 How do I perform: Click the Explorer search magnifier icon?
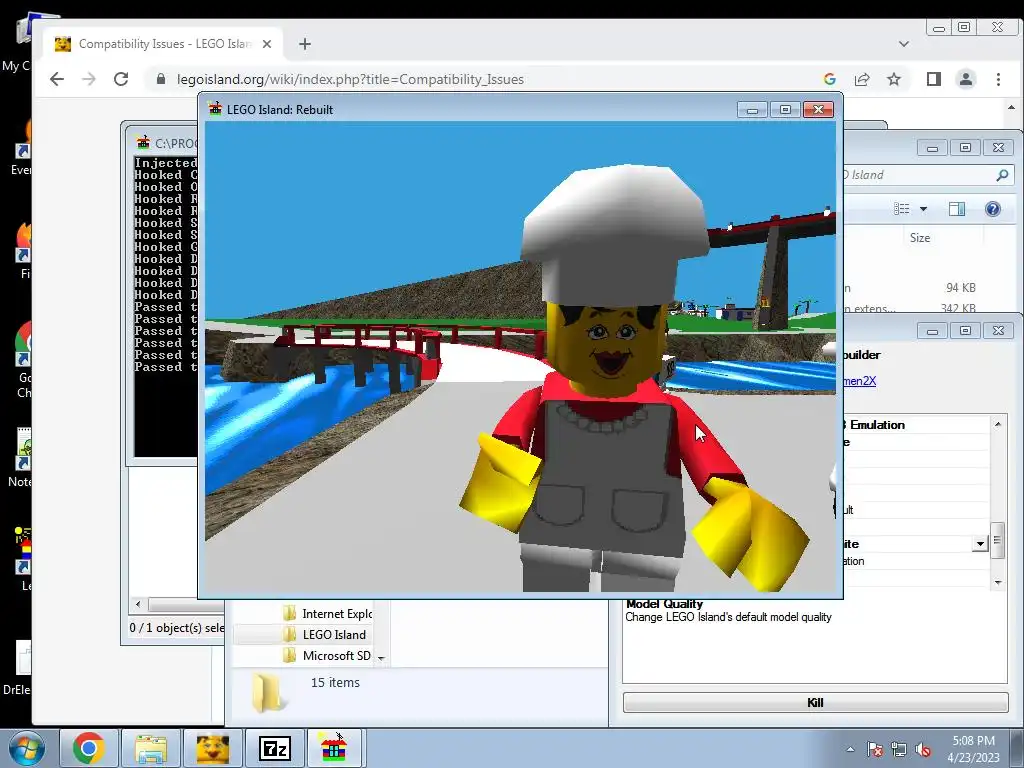click(x=1002, y=174)
